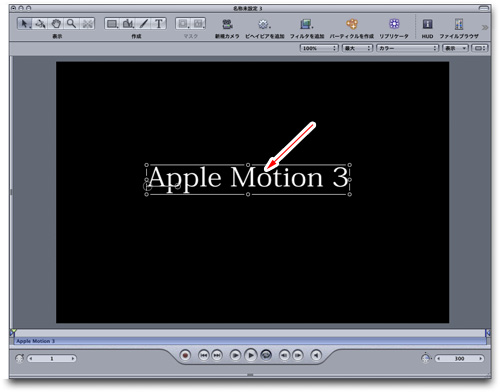Click the duration clock icon beside 300
The width and height of the screenshot is (500, 392).
click(x=426, y=358)
